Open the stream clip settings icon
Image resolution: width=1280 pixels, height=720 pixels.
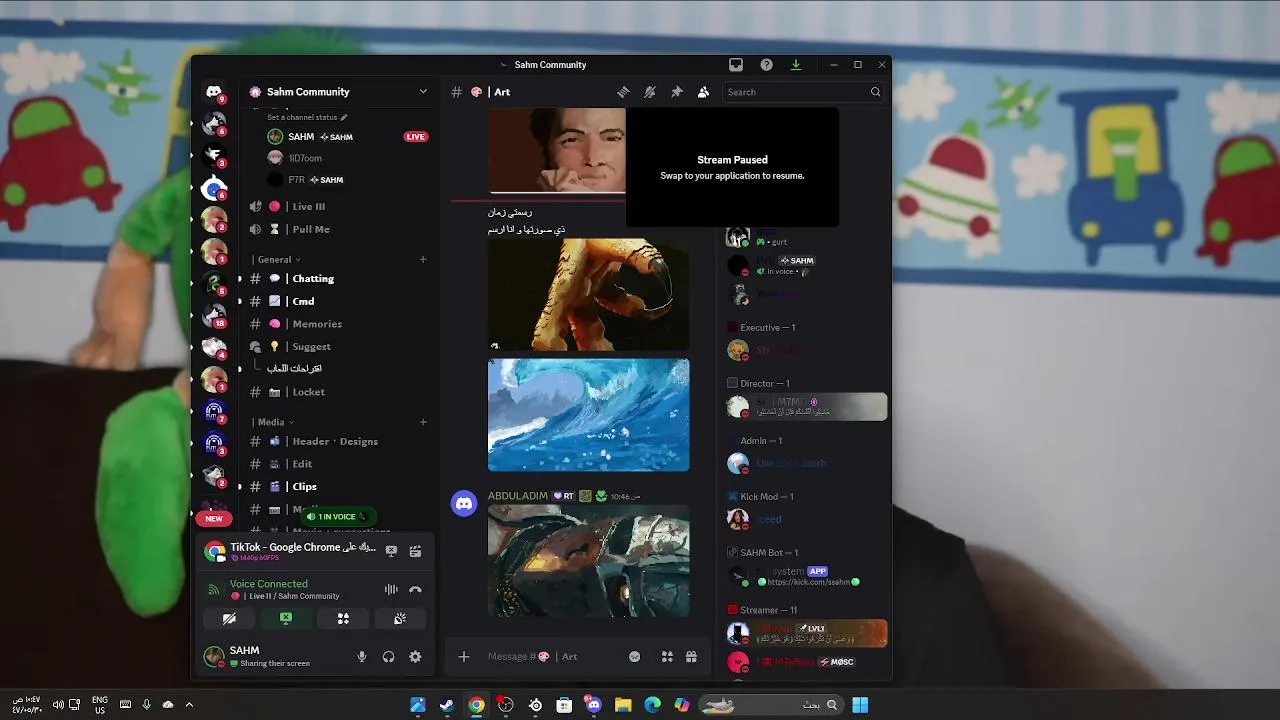[x=415, y=551]
